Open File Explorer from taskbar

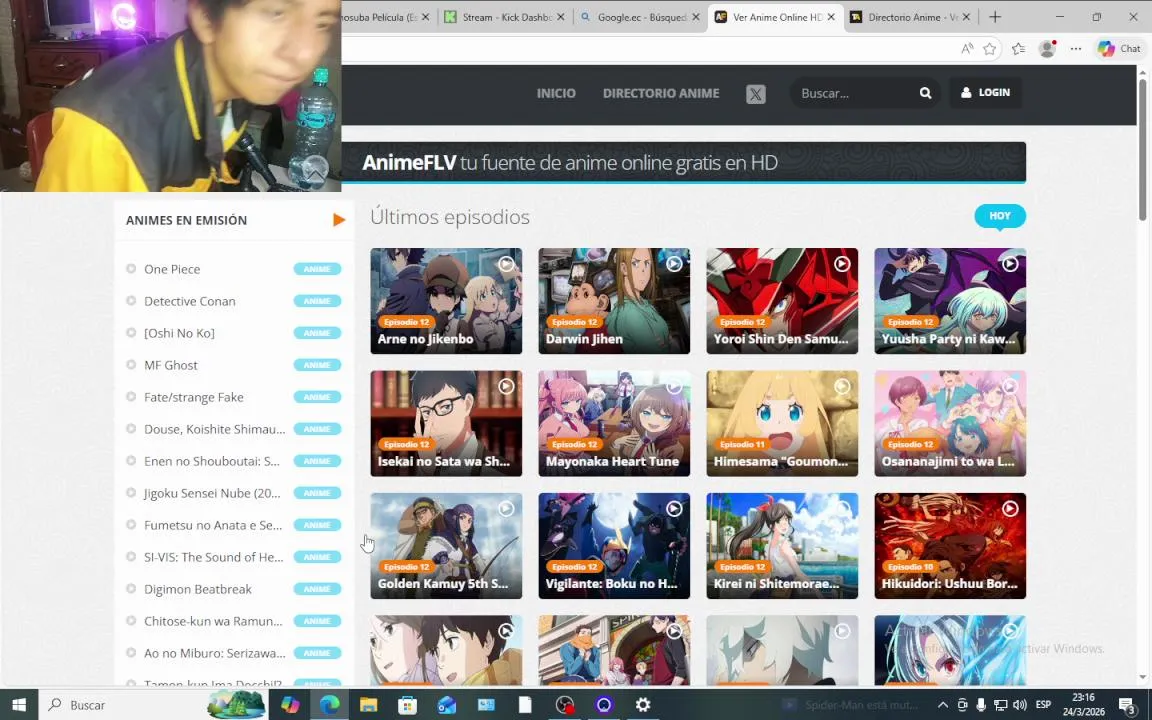coord(368,705)
